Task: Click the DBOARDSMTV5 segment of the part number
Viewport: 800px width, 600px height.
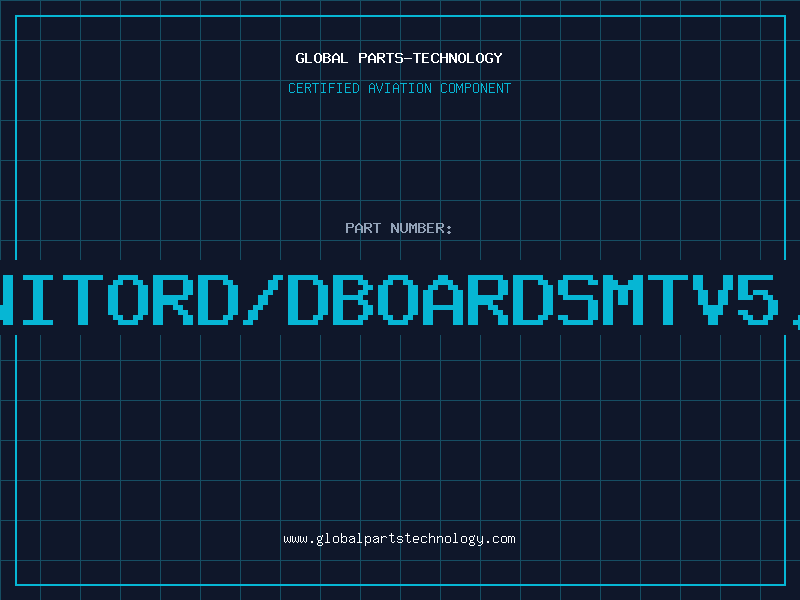Action: 534,299
